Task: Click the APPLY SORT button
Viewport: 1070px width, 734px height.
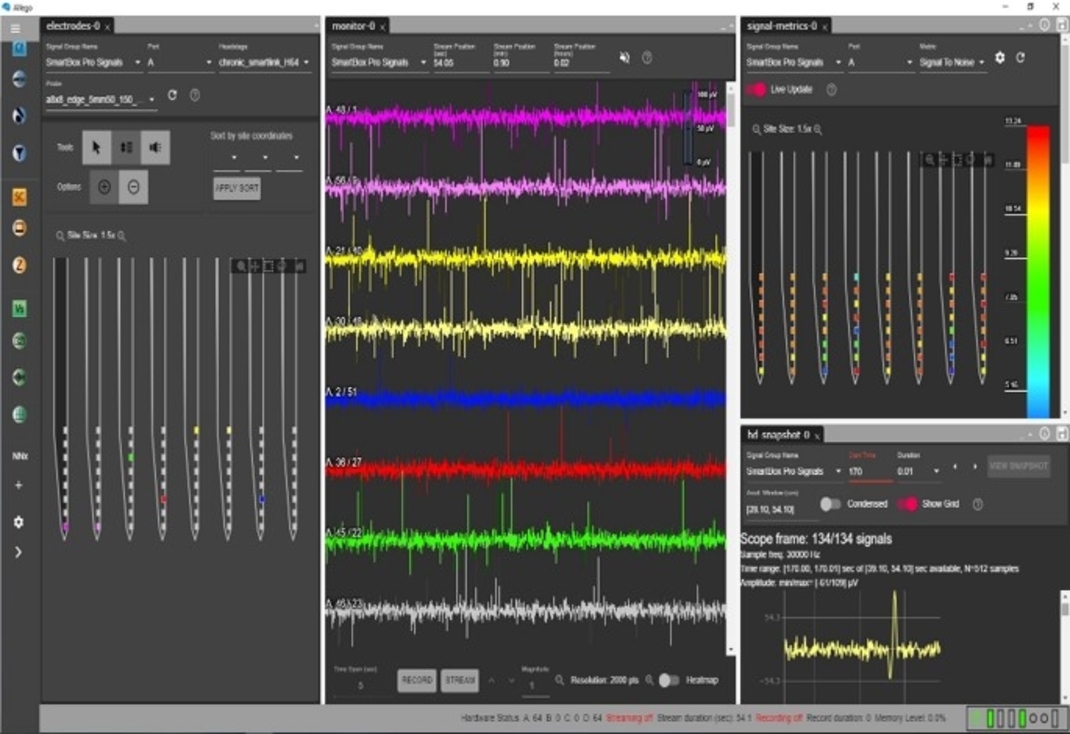Action: click(237, 188)
